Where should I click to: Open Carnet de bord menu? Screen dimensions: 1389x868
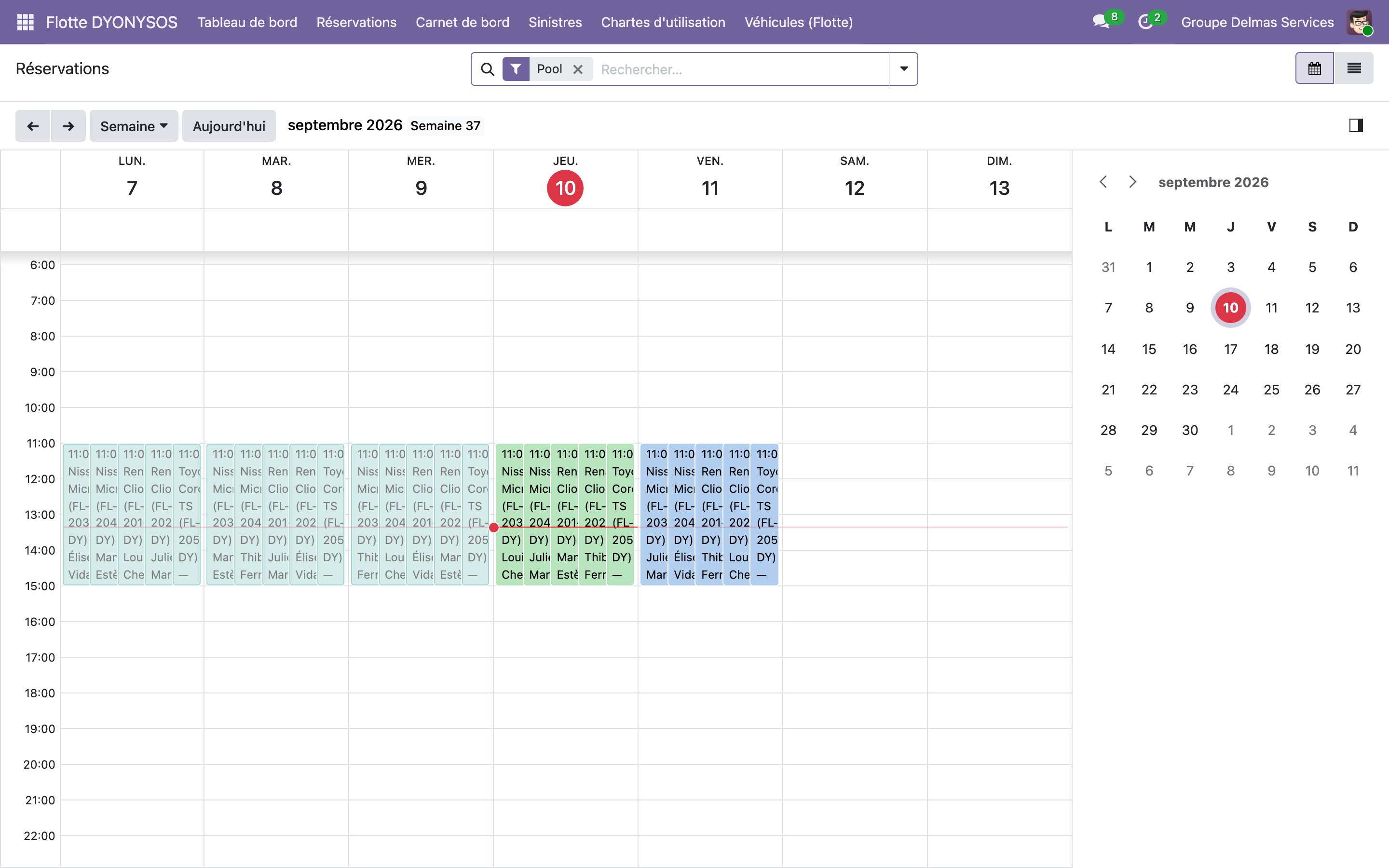click(x=463, y=22)
